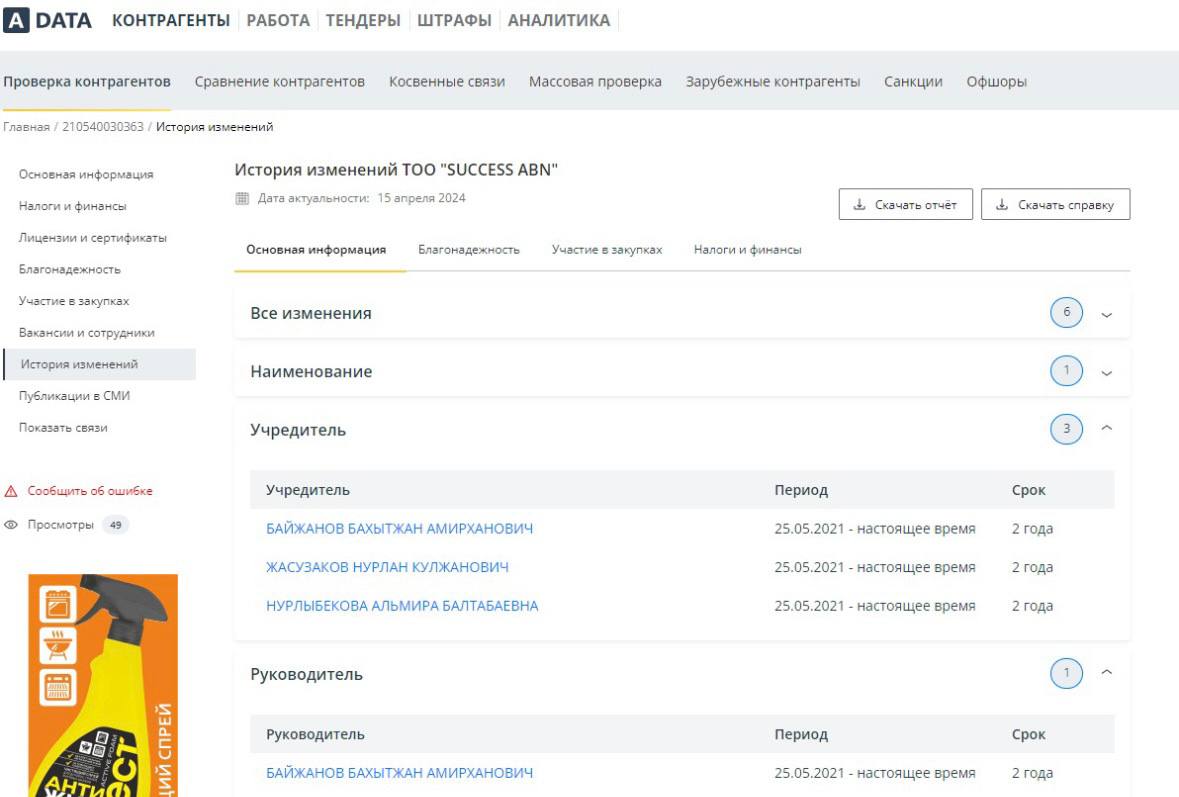Click the views counter badge 49
This screenshot has height=797, width=1179.
[x=116, y=525]
